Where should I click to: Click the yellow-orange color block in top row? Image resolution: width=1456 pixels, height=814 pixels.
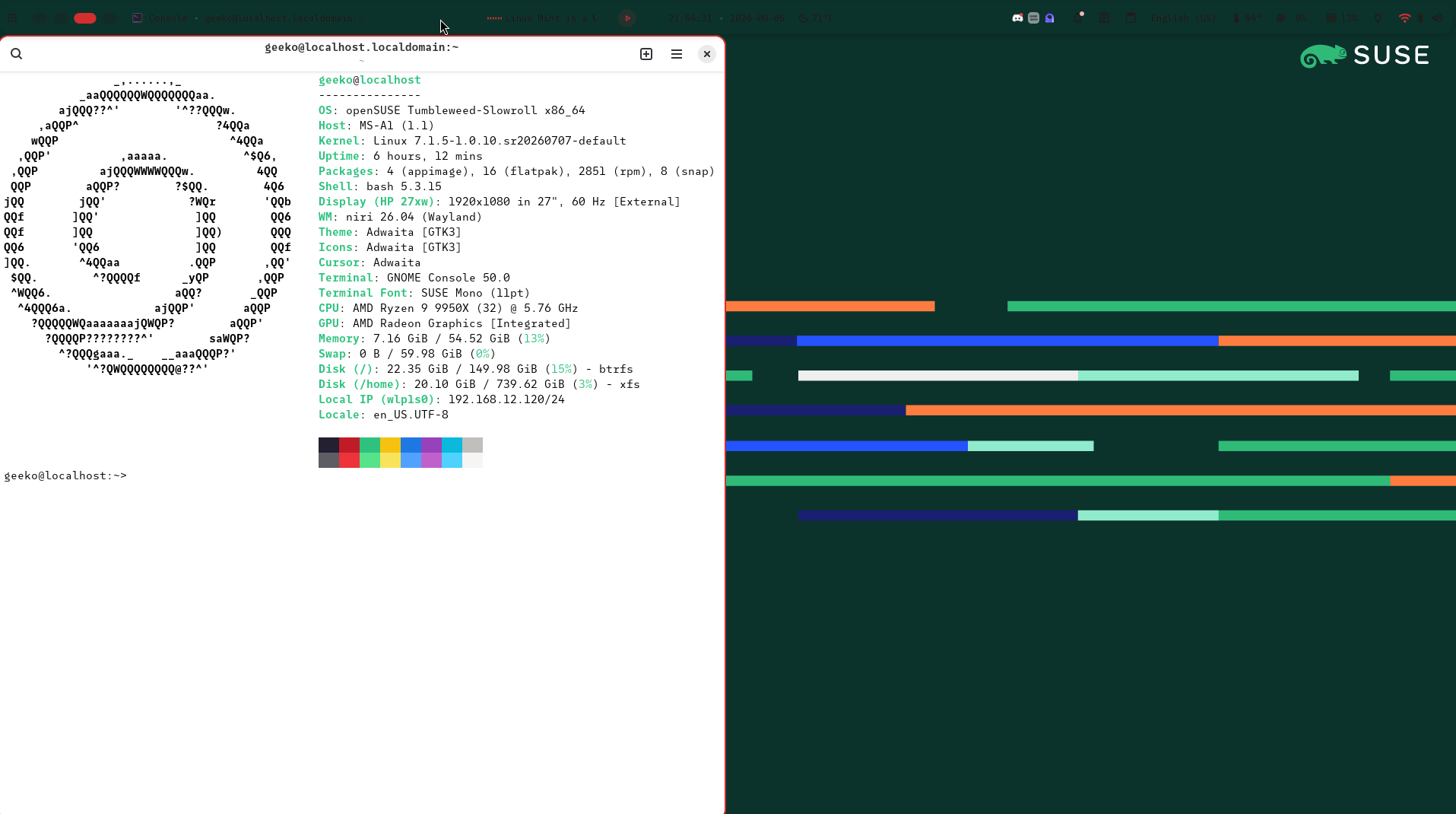[390, 445]
